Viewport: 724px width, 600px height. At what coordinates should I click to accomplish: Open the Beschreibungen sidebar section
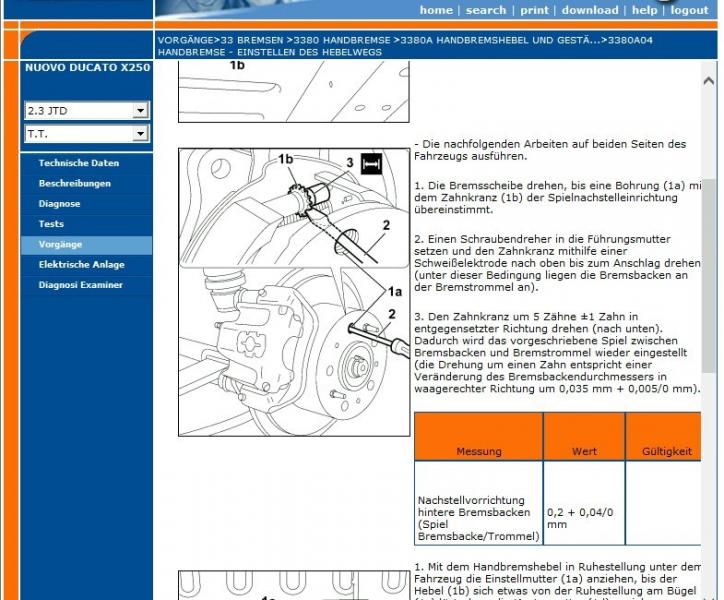[x=74, y=184]
